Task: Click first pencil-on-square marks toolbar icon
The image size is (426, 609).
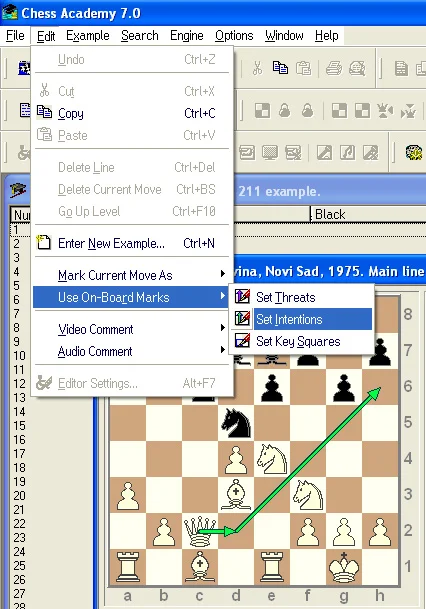Action: [x=324, y=153]
